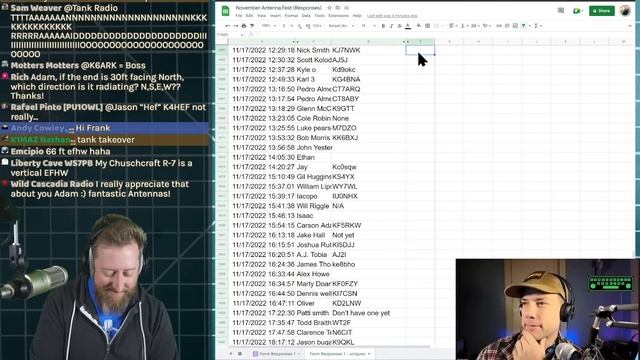This screenshot has height=360, width=640.
Task: Open the Edit menu
Action: coord(249,16)
